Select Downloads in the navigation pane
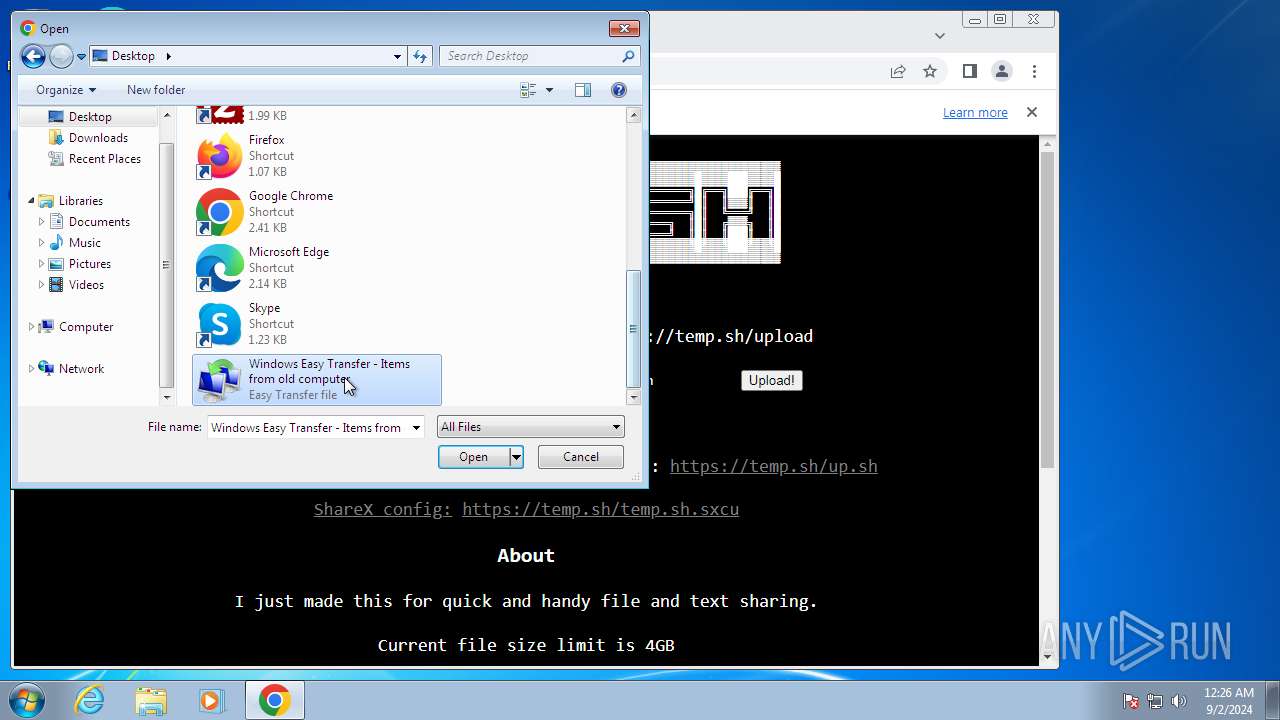This screenshot has width=1280, height=720. click(98, 138)
